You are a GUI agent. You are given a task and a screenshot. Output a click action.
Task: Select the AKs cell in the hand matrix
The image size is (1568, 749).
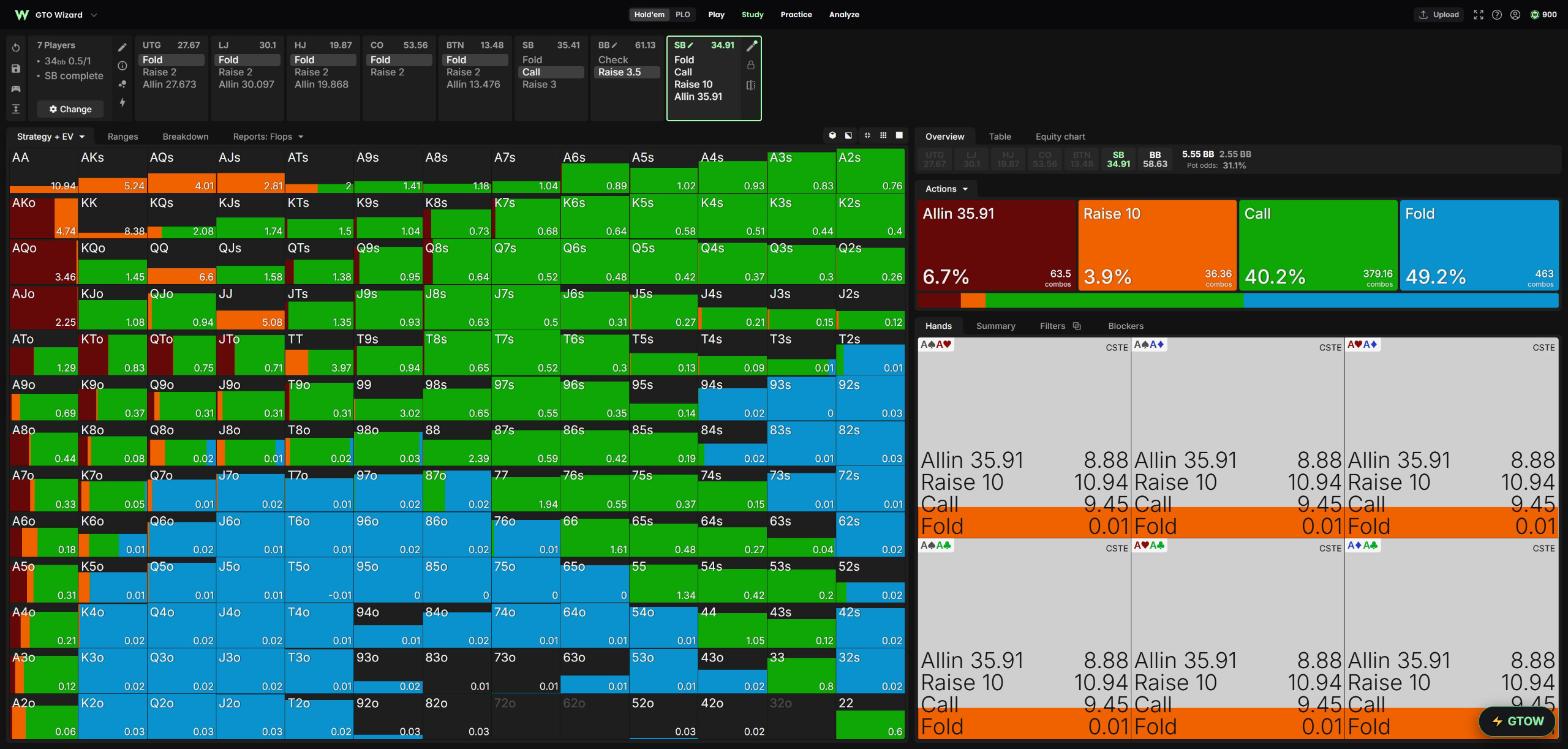click(x=112, y=171)
